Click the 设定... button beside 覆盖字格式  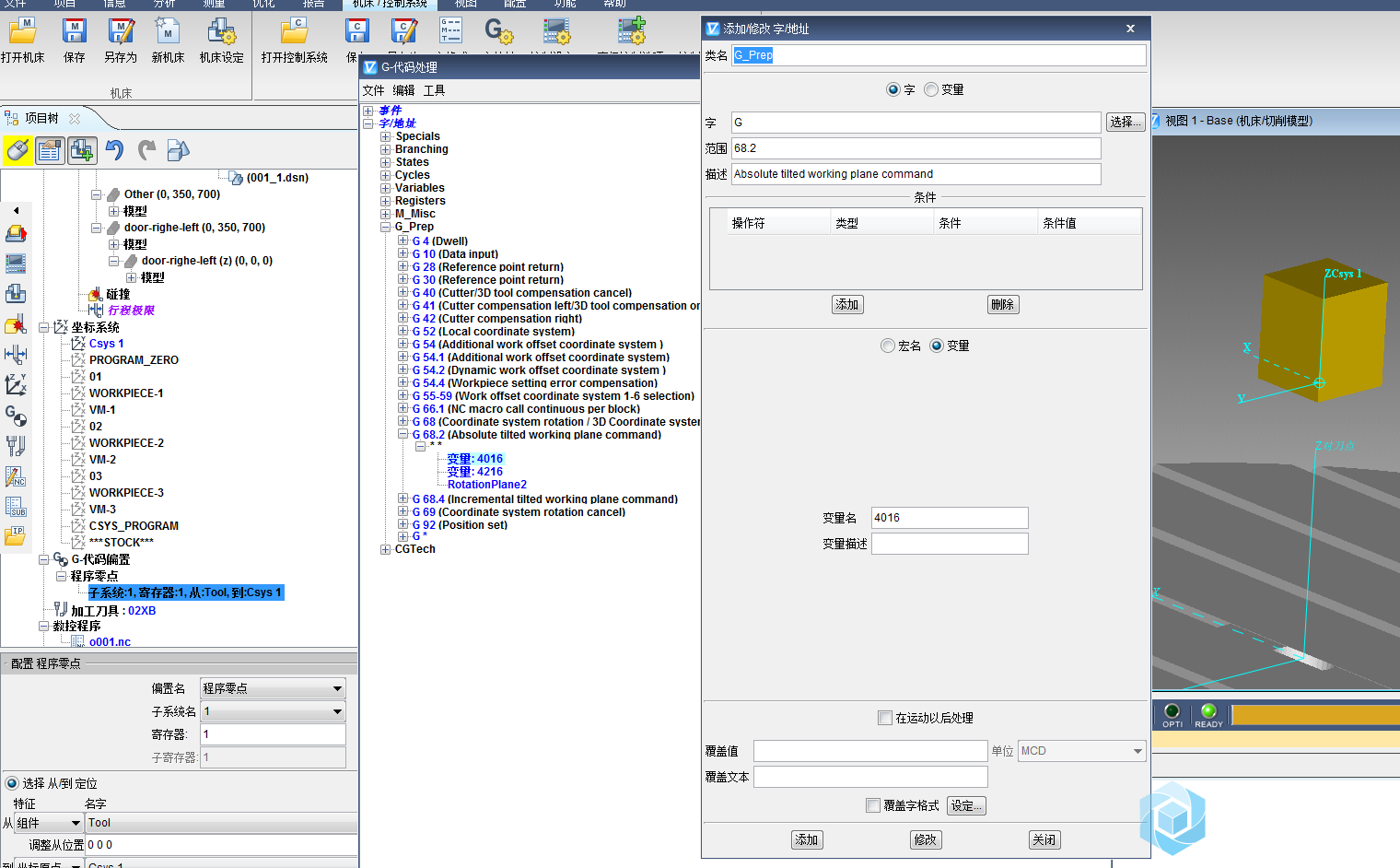coord(967,805)
